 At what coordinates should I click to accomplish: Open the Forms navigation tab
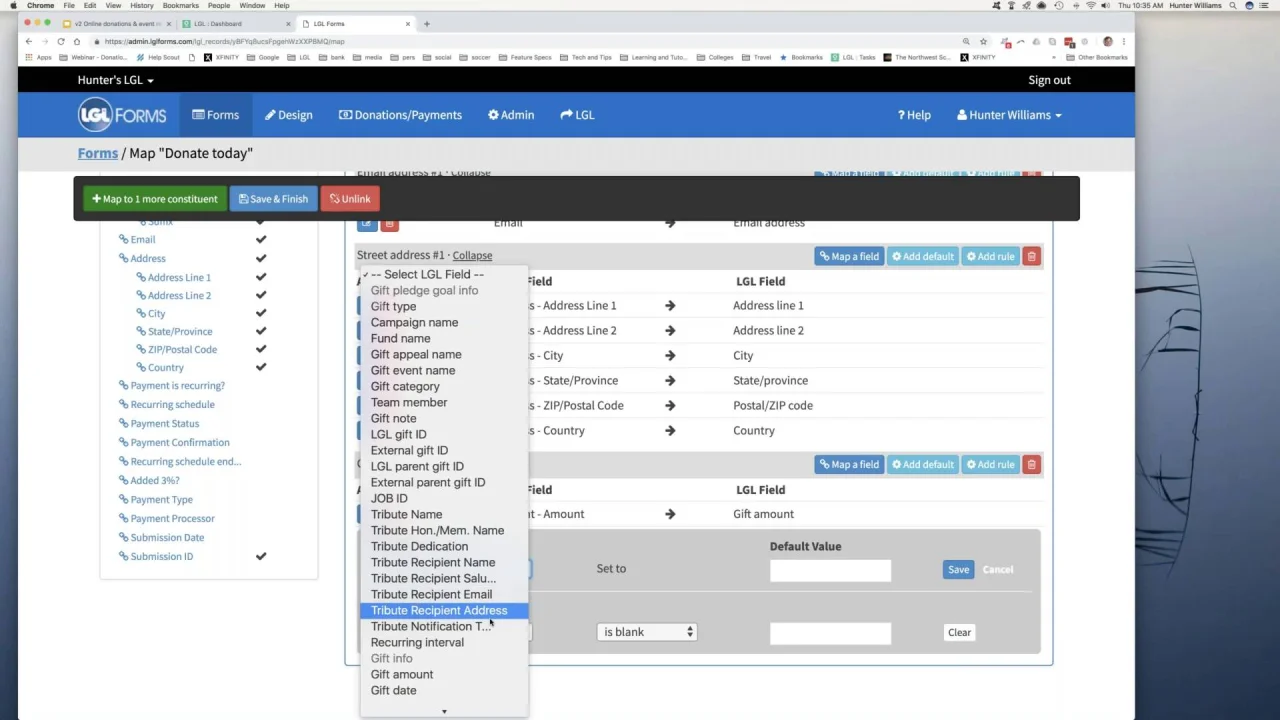coord(216,115)
